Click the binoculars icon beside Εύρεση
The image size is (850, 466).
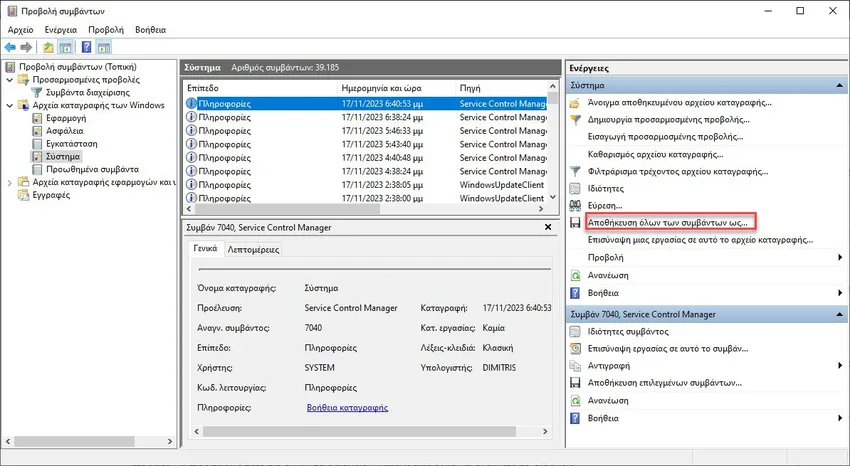point(575,206)
